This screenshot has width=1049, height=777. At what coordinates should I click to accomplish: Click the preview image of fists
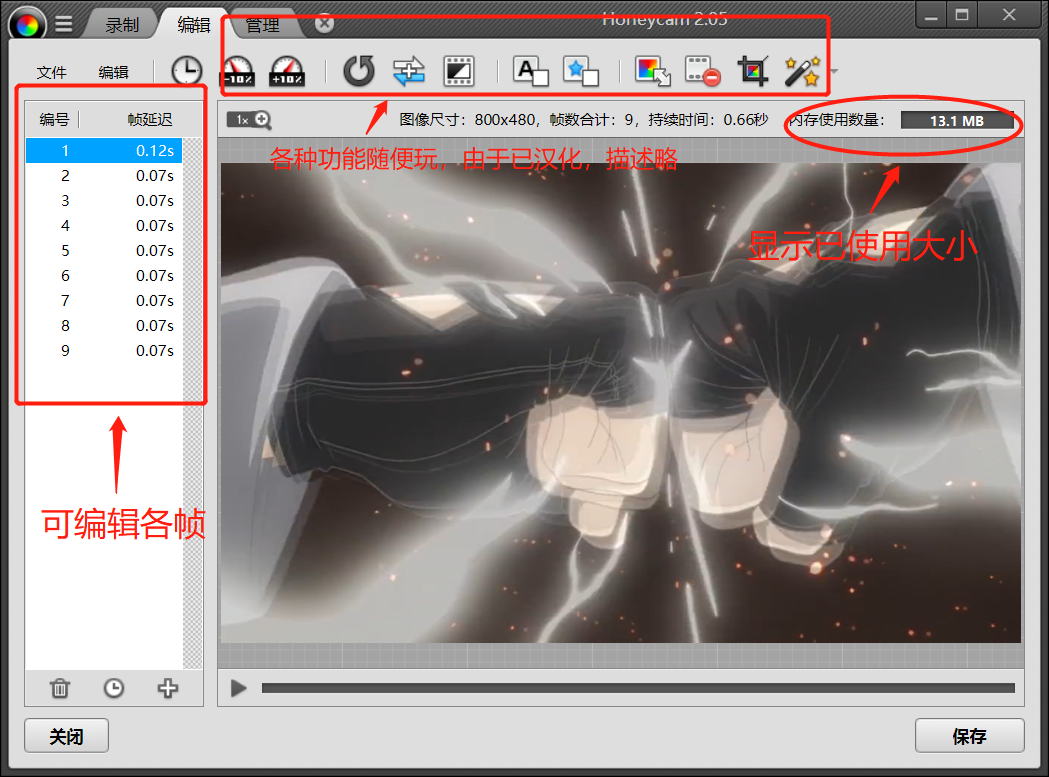point(621,403)
